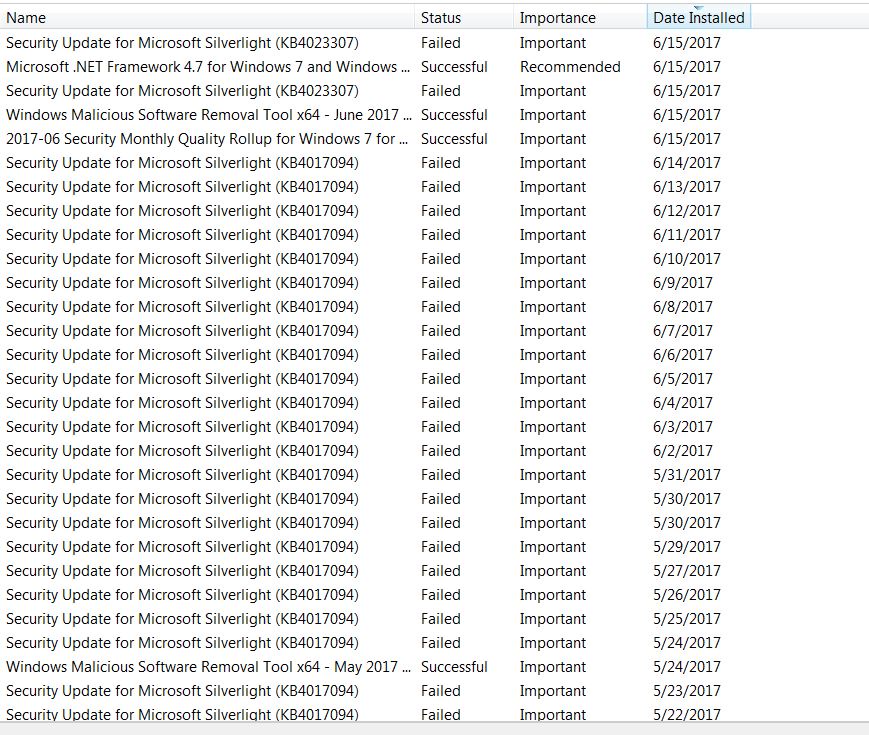The width and height of the screenshot is (869, 735).
Task: Click Successful status for the 2017-06 Quality Rollup
Action: (454, 139)
